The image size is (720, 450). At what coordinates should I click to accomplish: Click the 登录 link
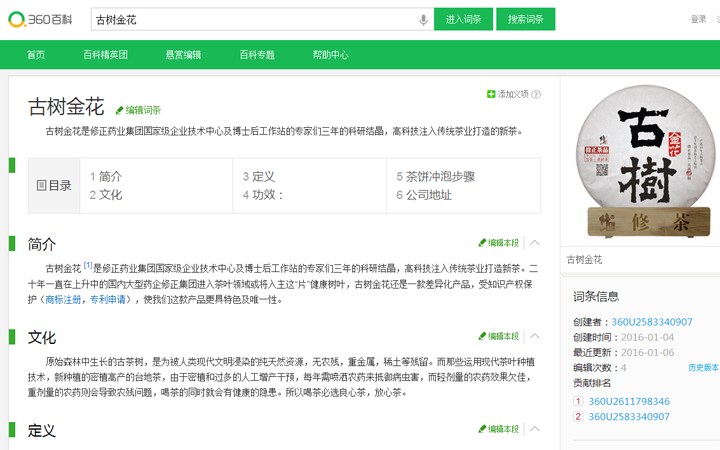pos(698,19)
